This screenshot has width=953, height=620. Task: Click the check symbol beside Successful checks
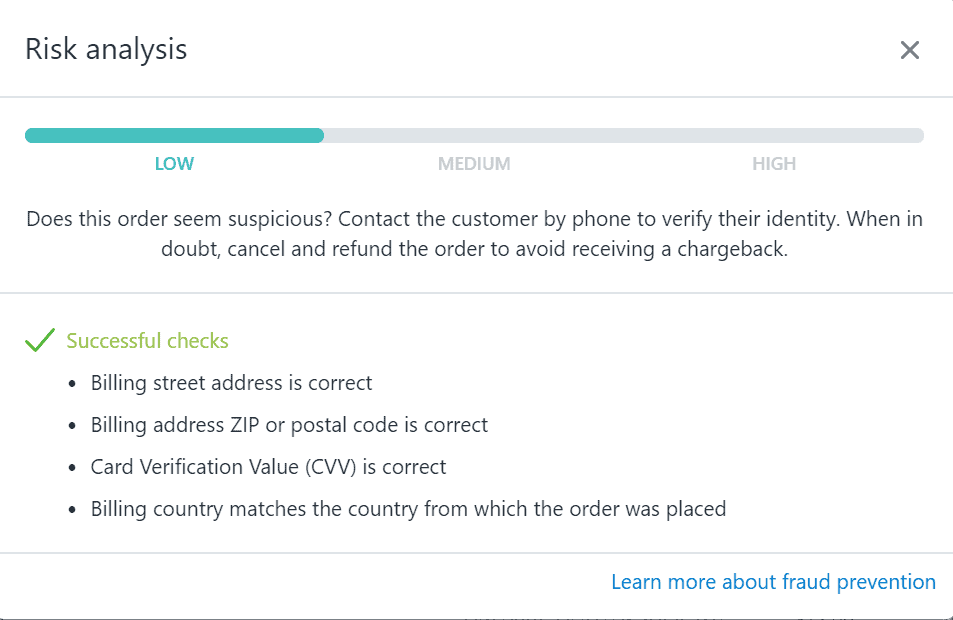coord(38,340)
